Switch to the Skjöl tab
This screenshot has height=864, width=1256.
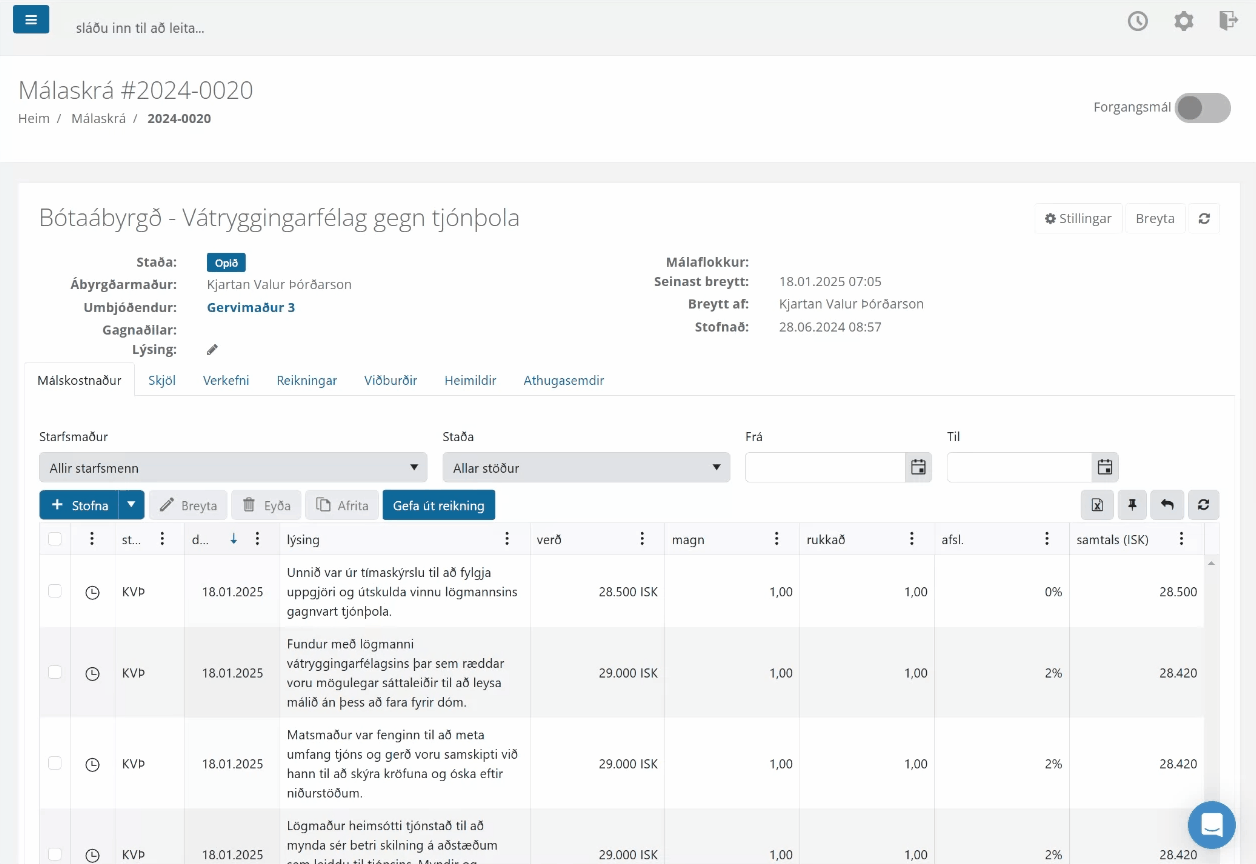tap(162, 380)
